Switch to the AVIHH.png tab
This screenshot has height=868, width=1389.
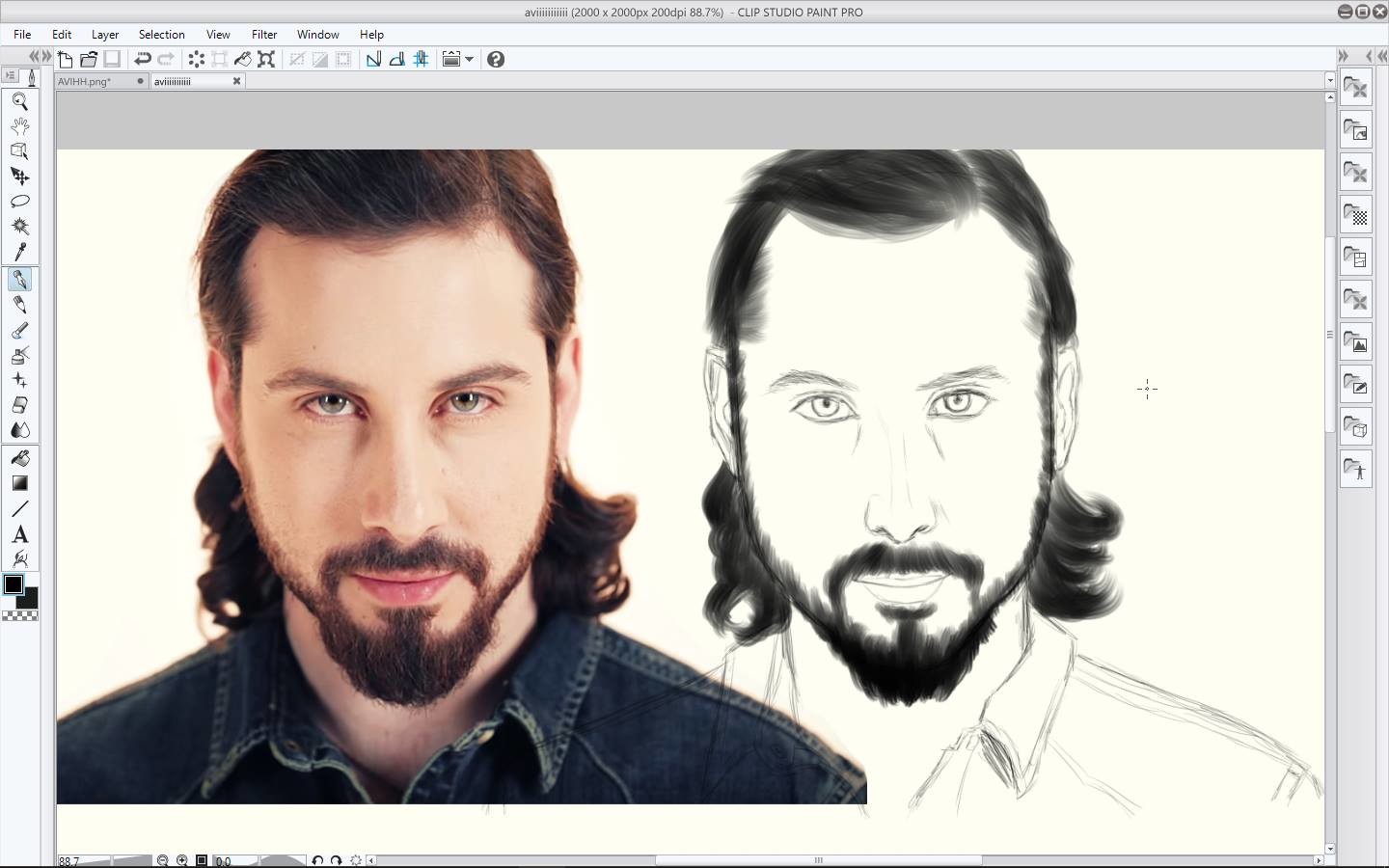tap(100, 81)
